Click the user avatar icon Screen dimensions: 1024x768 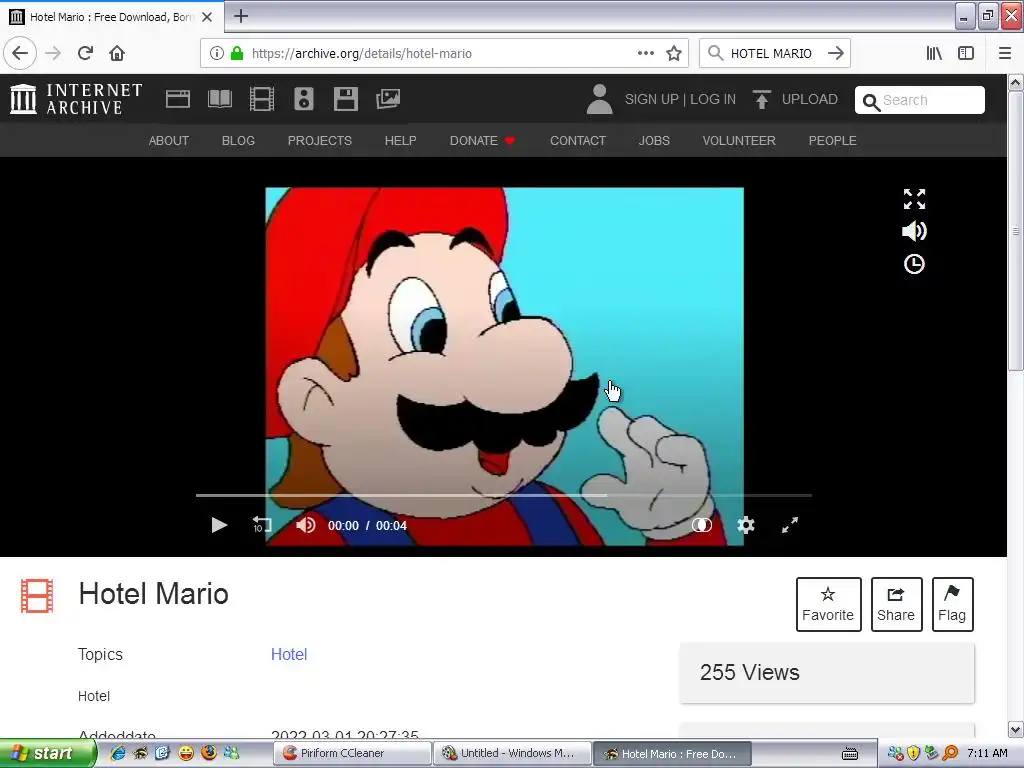click(599, 99)
